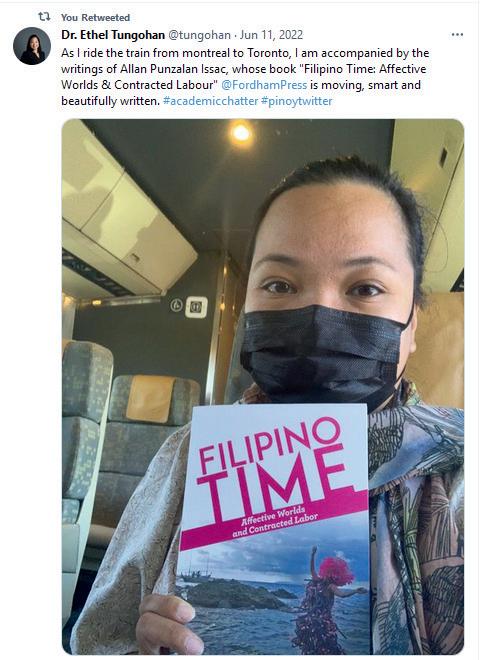Image resolution: width=487 pixels, height=660 pixels.
Task: Click the ceiling light in the photo
Action: [x=241, y=133]
